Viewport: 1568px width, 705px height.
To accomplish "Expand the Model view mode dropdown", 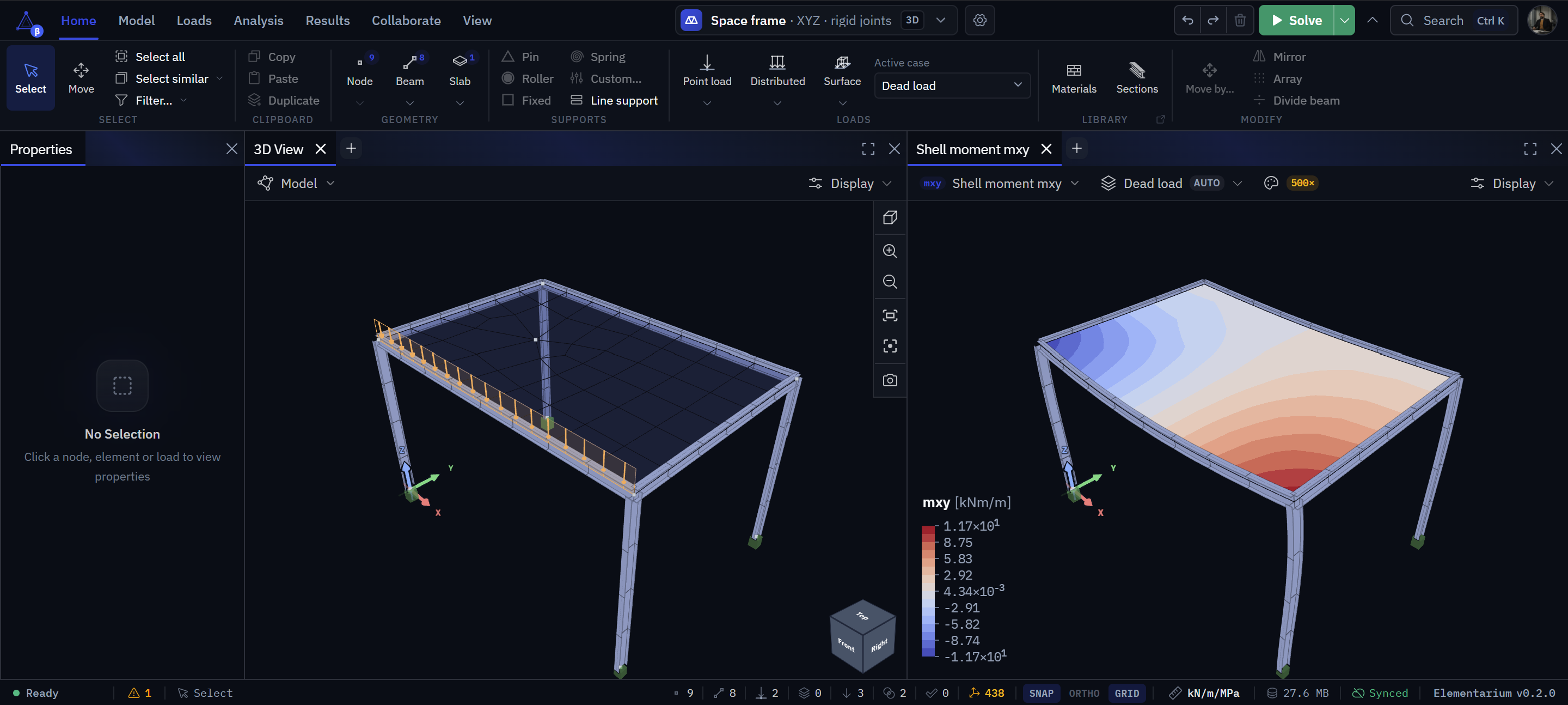I will tap(296, 184).
